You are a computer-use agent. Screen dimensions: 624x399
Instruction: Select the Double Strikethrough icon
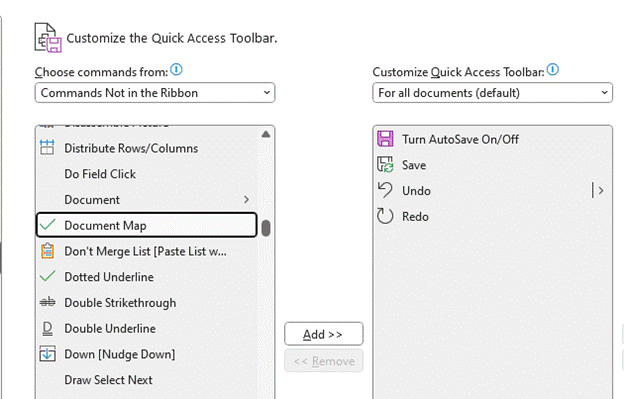(x=47, y=302)
